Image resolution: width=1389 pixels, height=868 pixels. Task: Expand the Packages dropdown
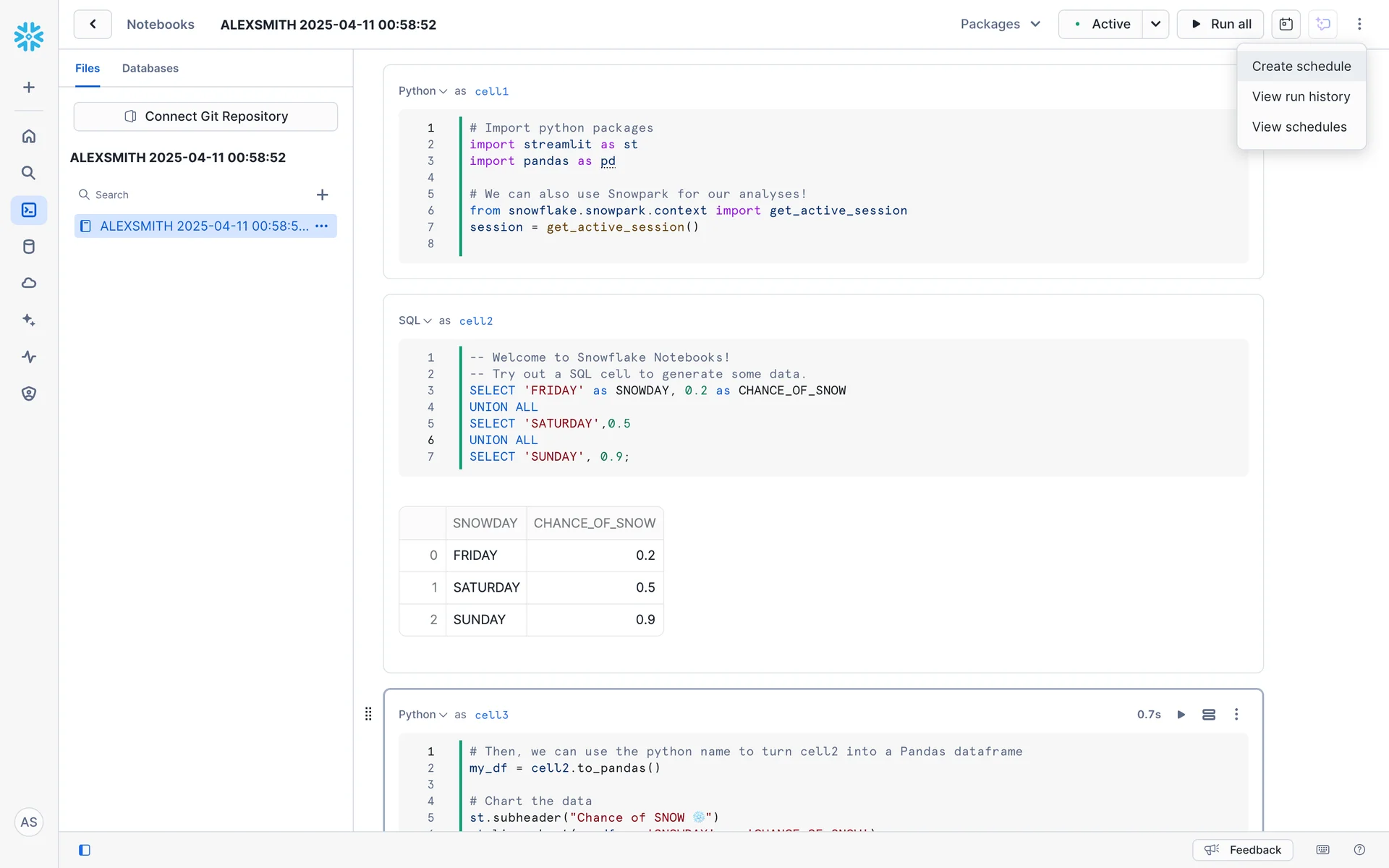1001,24
